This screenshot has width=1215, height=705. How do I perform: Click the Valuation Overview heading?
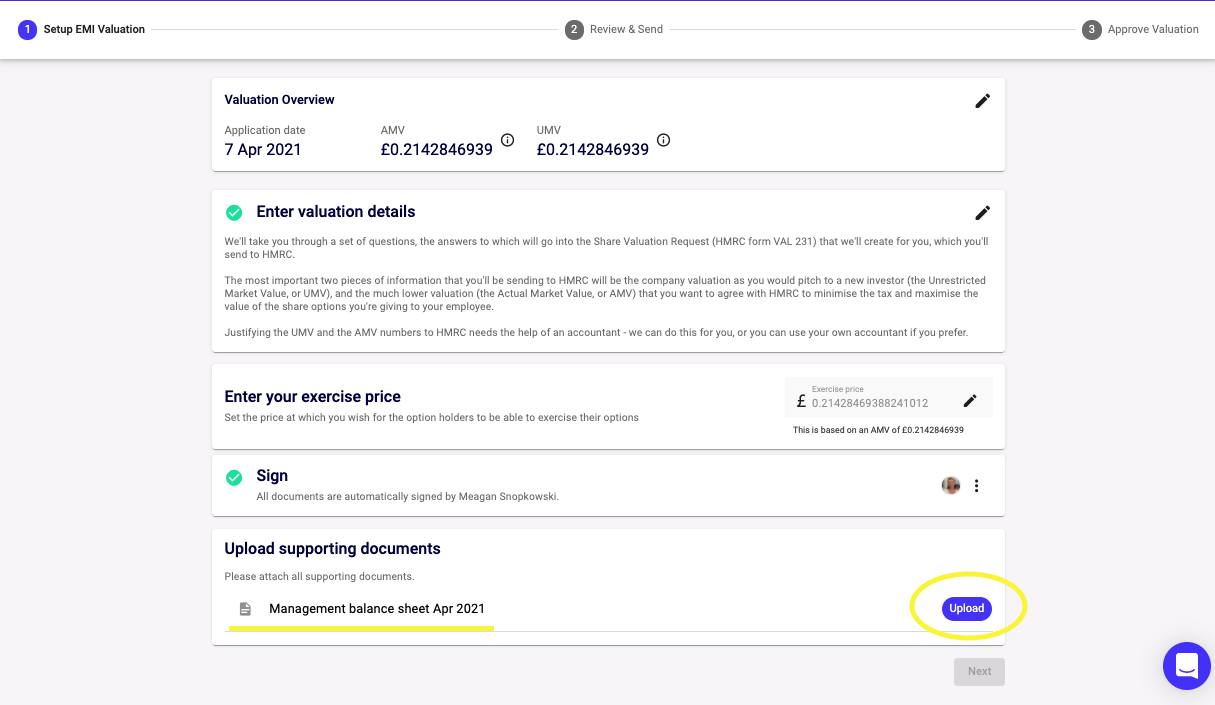click(280, 100)
